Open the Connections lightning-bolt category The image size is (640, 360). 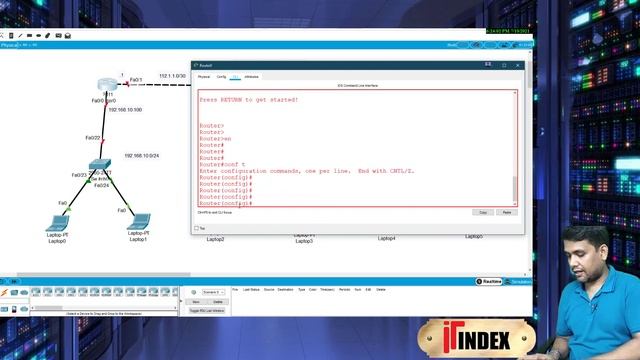click(4, 293)
